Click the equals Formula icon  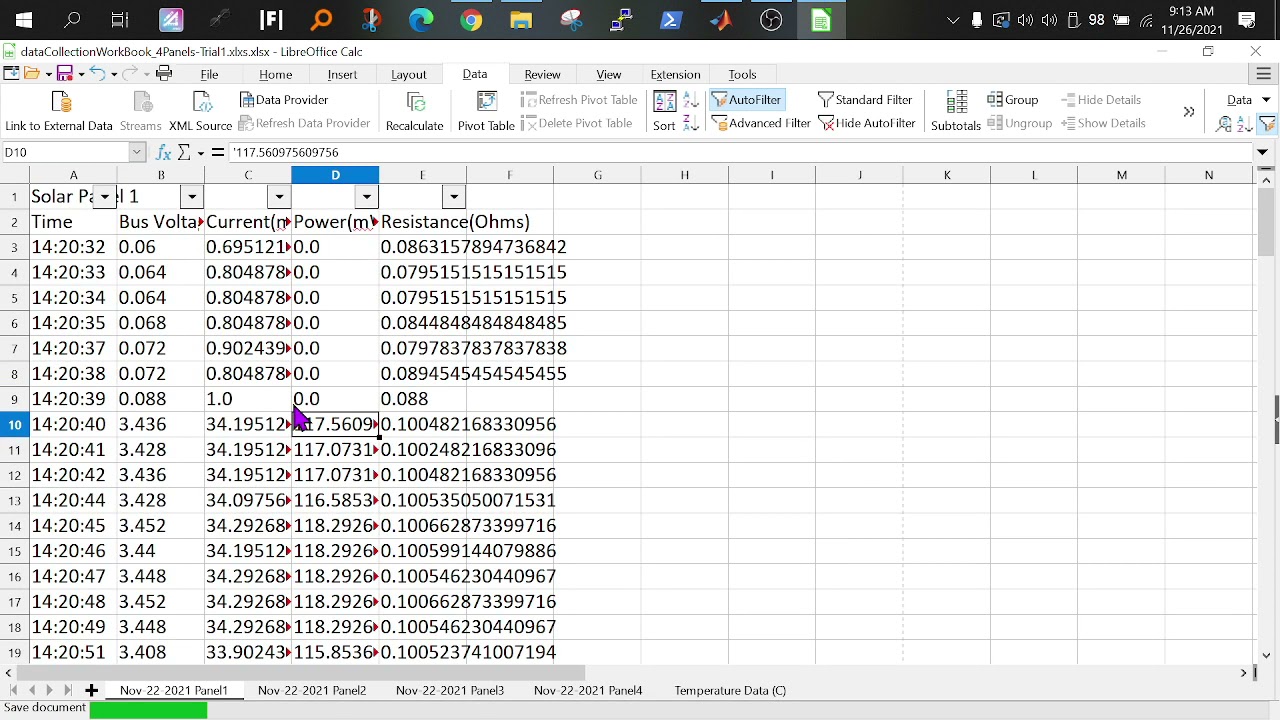click(217, 152)
